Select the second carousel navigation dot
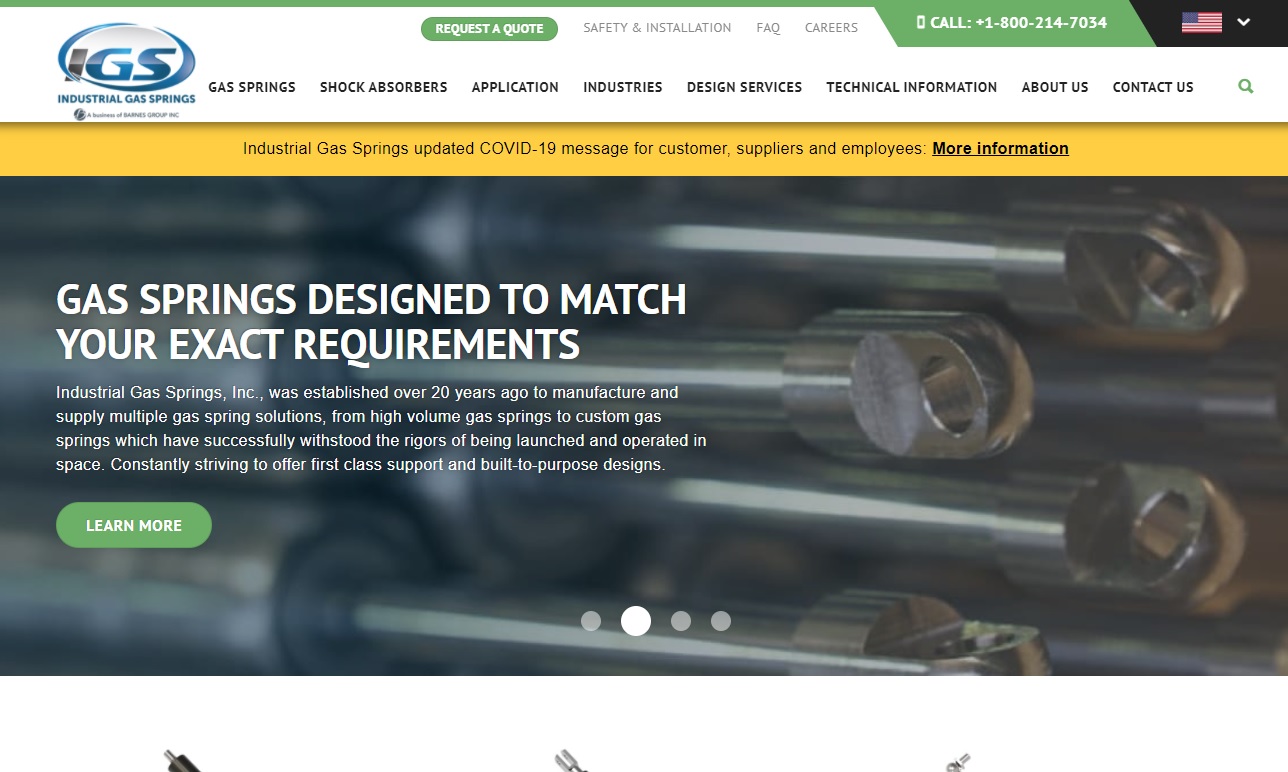This screenshot has width=1288, height=772. [x=636, y=621]
